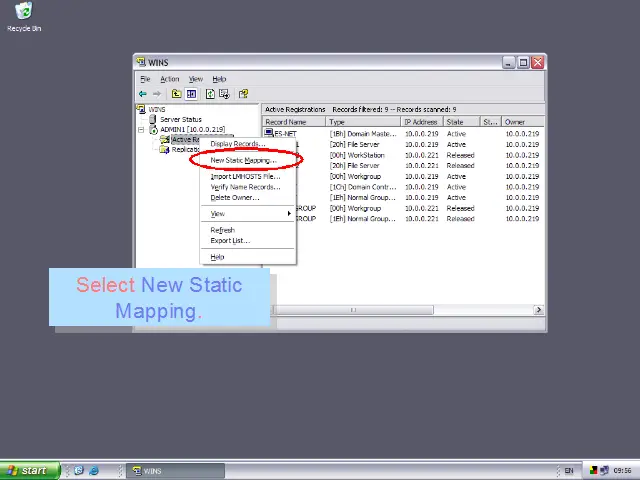640x480 pixels.
Task: Open Internet Explorer from quick launch
Action: (x=94, y=471)
